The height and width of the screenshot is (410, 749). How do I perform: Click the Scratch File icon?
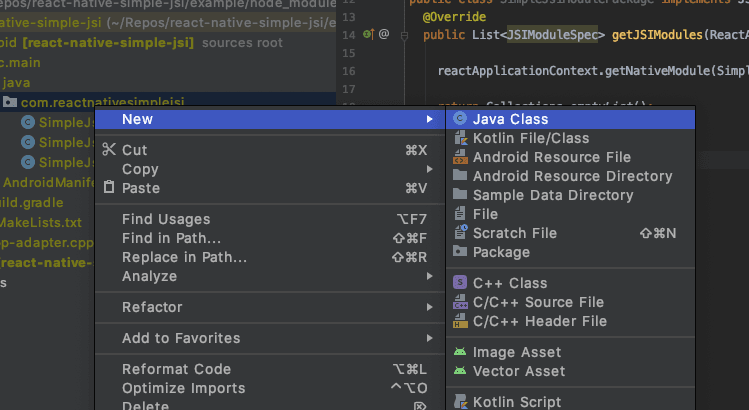(x=460, y=232)
